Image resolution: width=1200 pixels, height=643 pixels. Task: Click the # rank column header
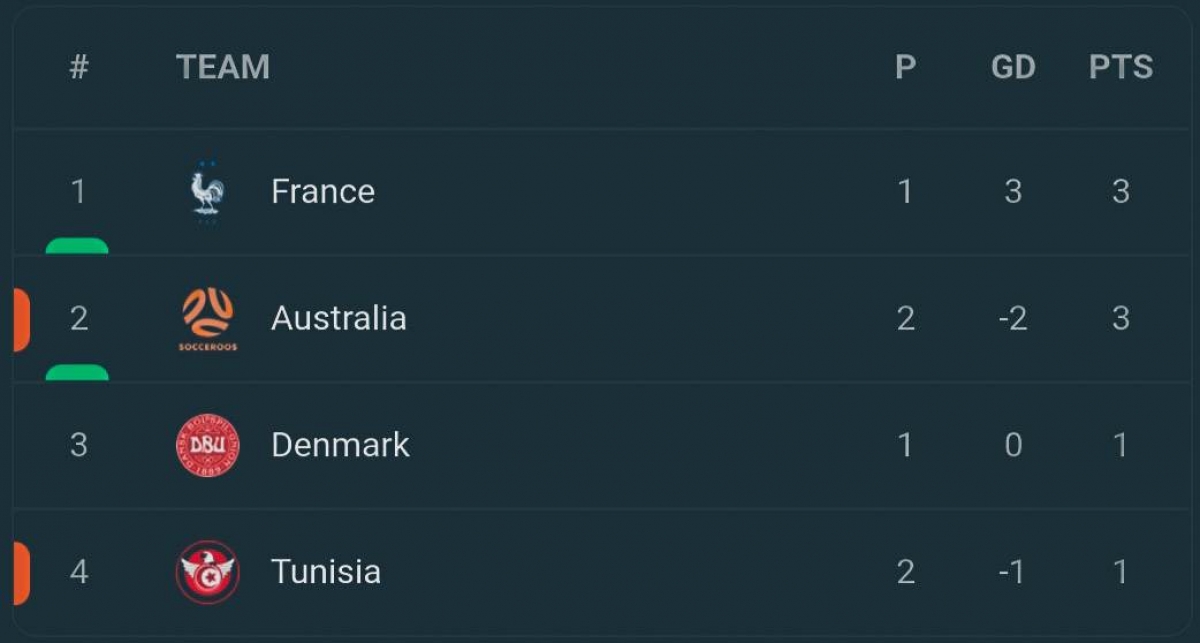pyautogui.click(x=79, y=67)
